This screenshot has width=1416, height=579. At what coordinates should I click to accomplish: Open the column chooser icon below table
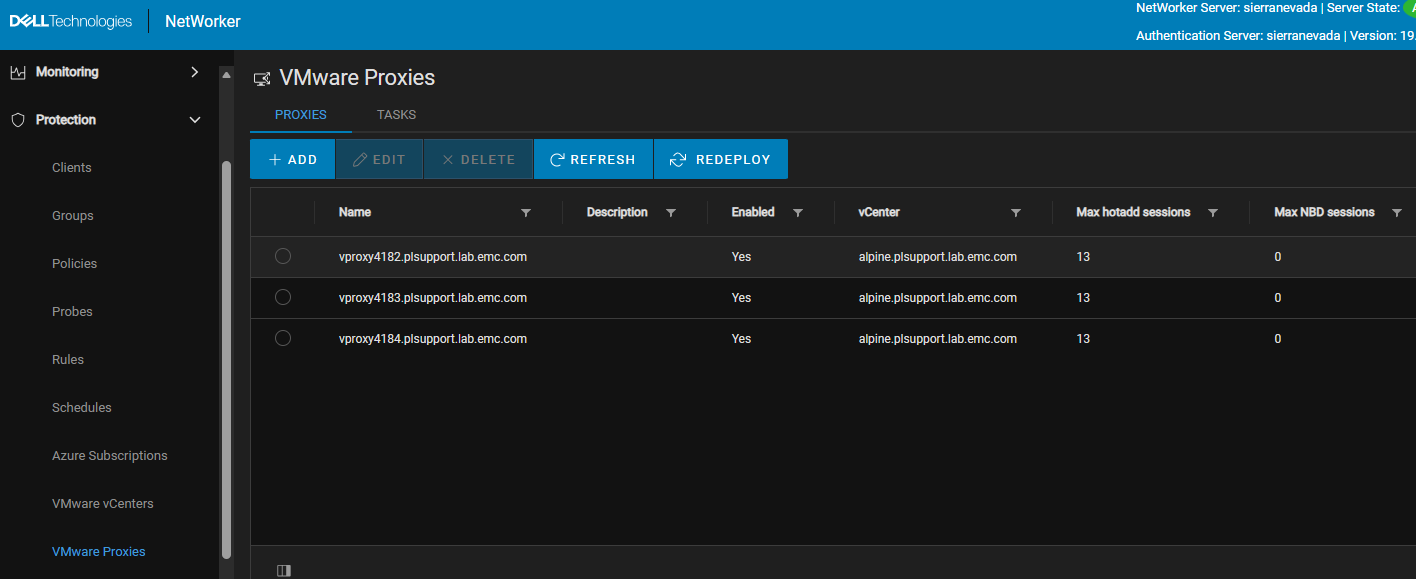point(283,571)
